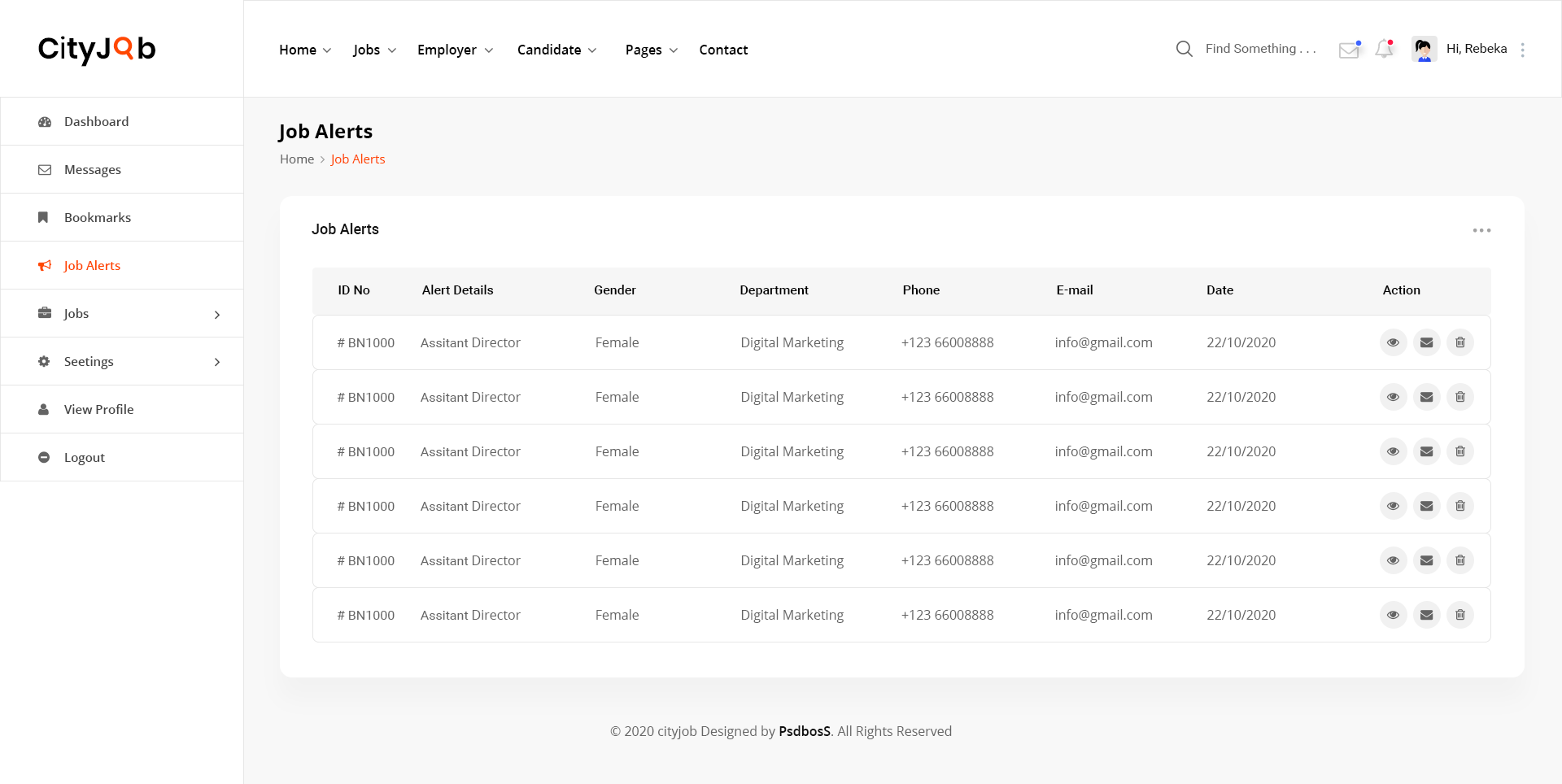Click the search magnifier icon
This screenshot has height=784, width=1562.
[x=1184, y=49]
